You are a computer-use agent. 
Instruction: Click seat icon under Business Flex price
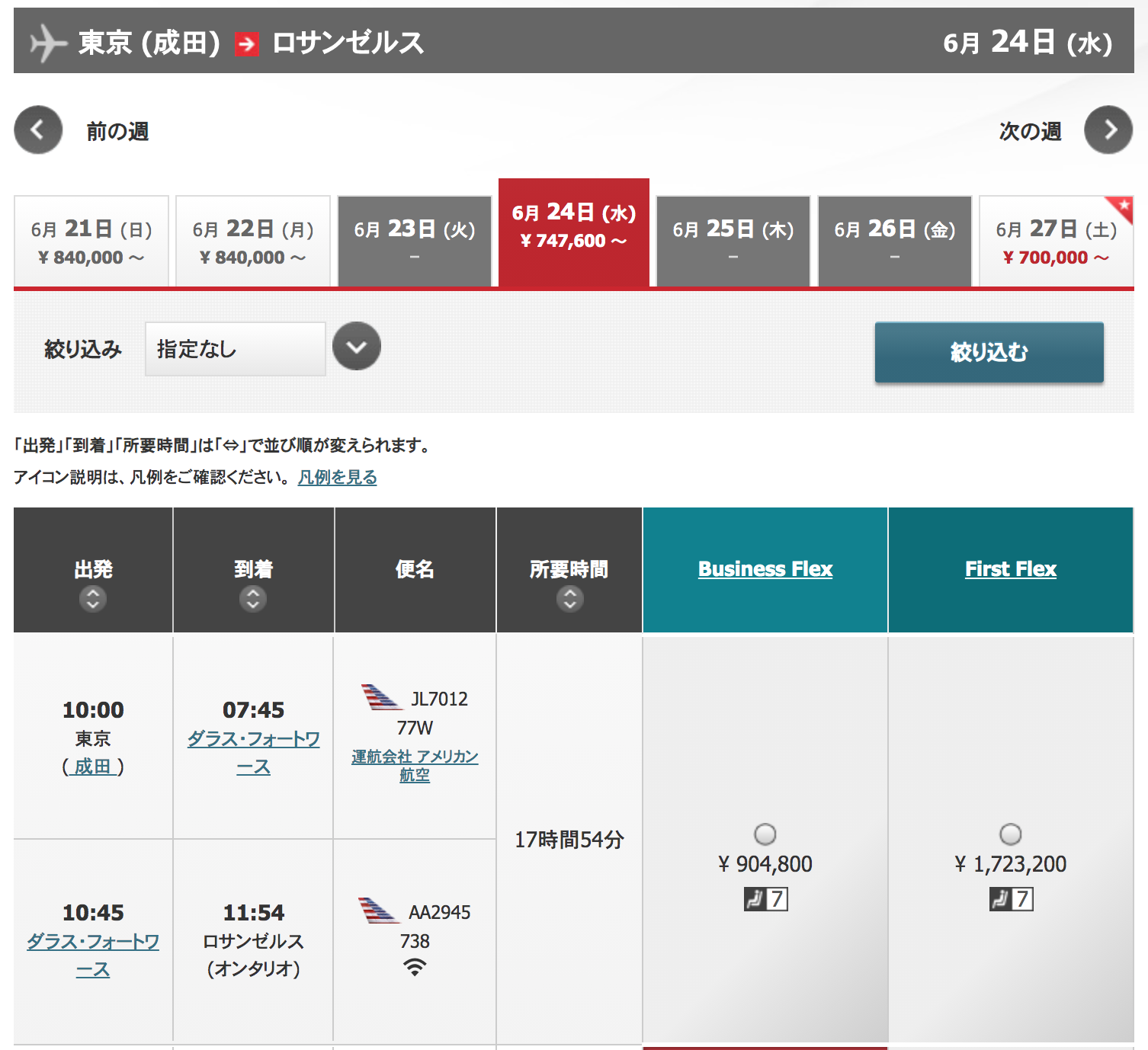765,899
